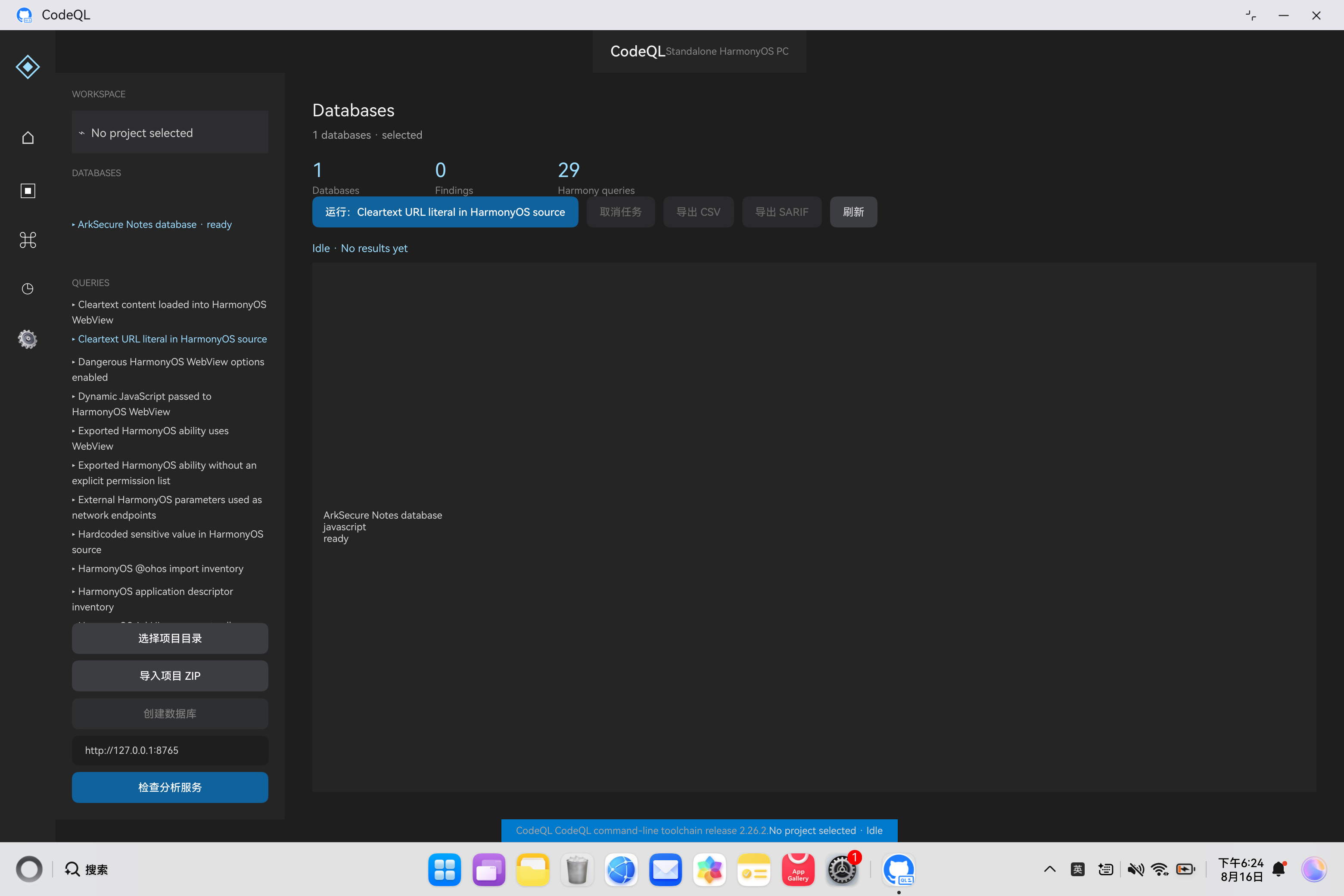Screen dimensions: 1344x896
Task: Open the 搜索 search in the taskbar
Action: coord(86,870)
